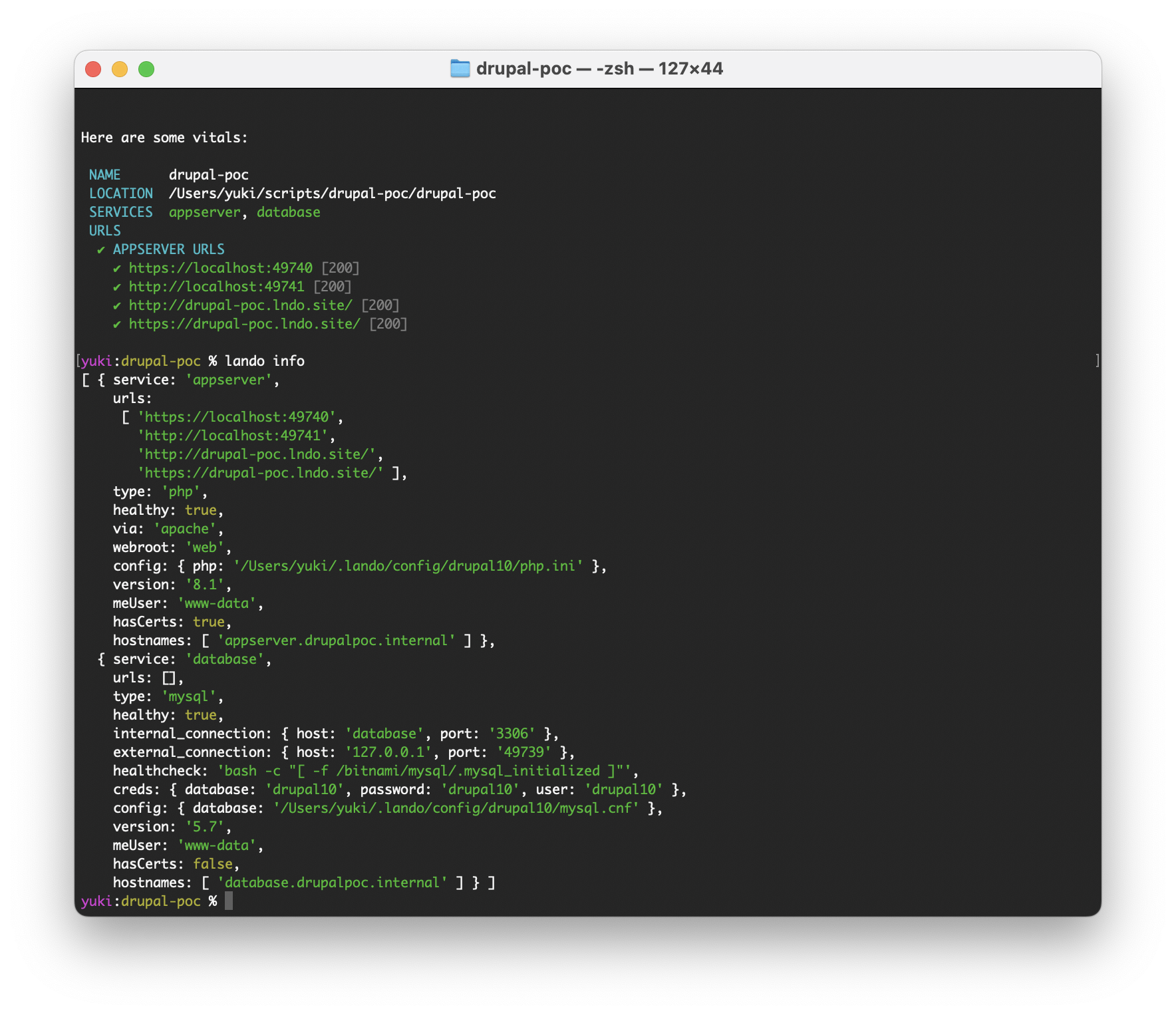Click the red close window button

(93, 69)
